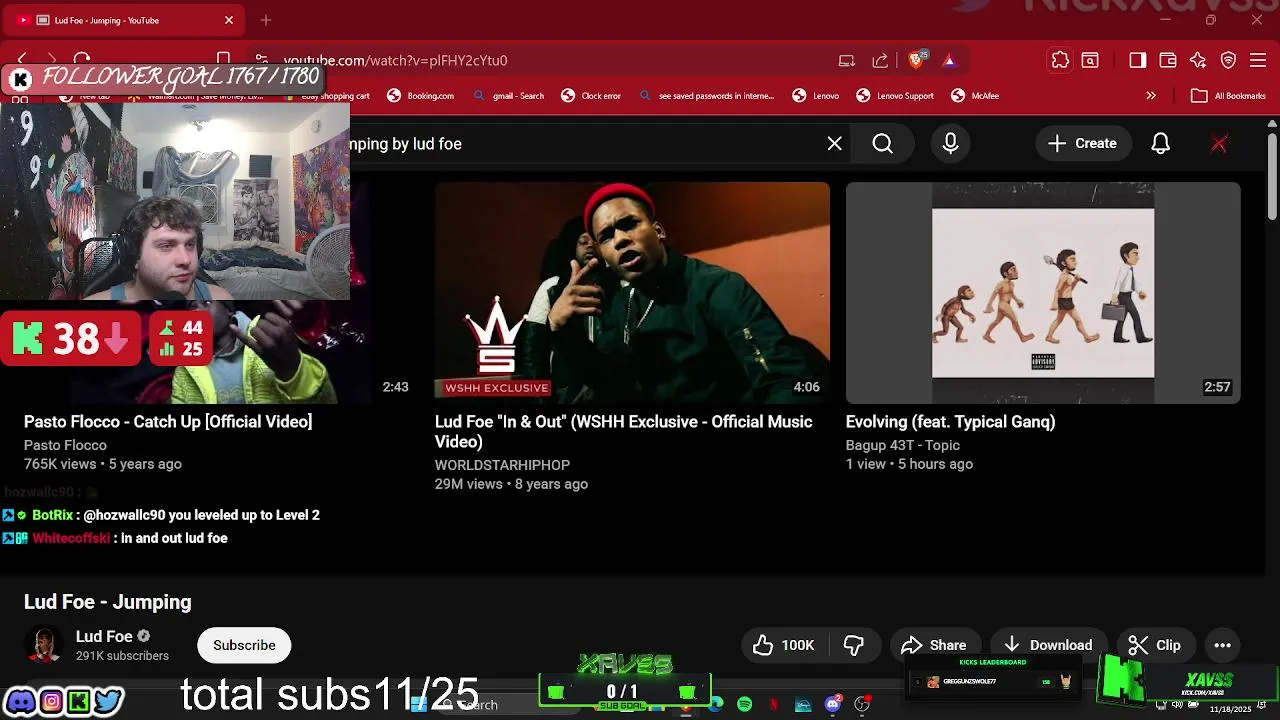1280x720 pixels.
Task: Open Microsoft Edge in taskbar
Action: pos(716,705)
